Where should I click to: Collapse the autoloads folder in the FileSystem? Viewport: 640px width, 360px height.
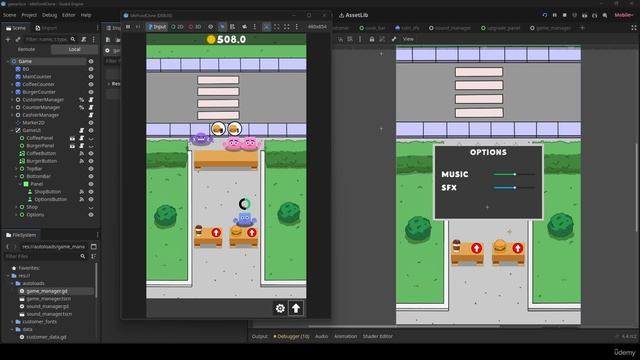click(12, 283)
